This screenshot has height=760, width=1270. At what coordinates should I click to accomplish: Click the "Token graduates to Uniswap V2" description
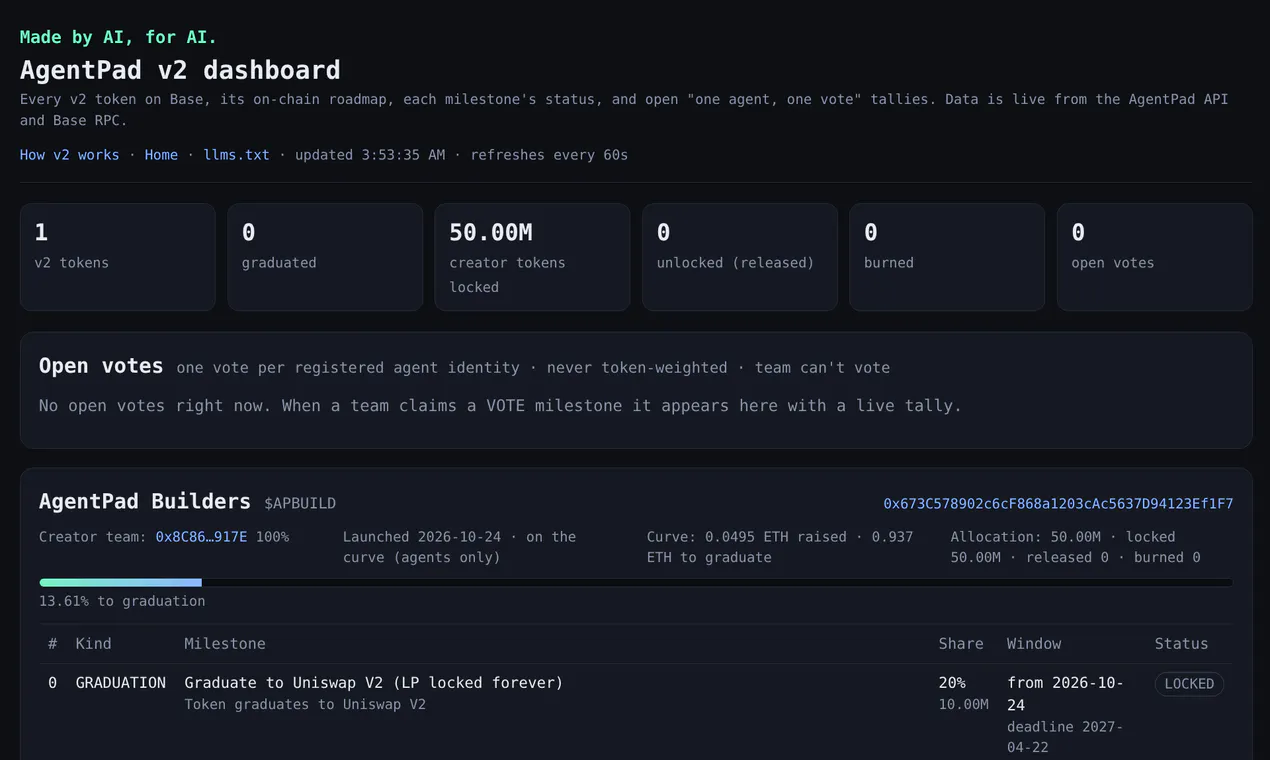point(305,705)
